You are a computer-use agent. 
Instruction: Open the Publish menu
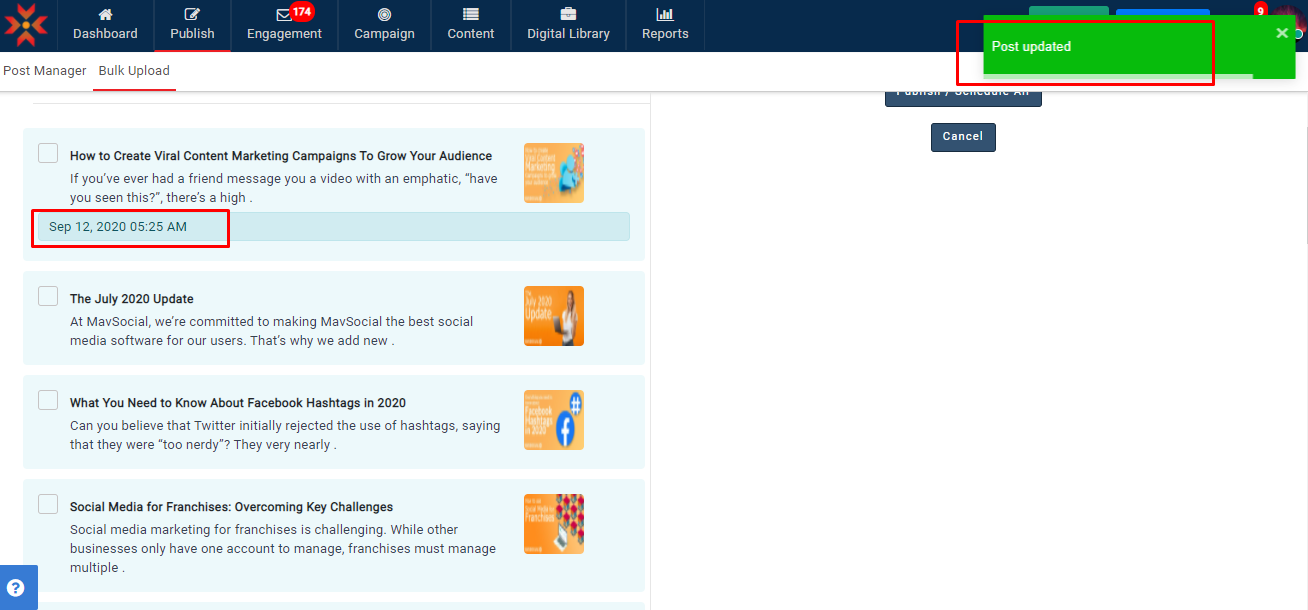(192, 25)
